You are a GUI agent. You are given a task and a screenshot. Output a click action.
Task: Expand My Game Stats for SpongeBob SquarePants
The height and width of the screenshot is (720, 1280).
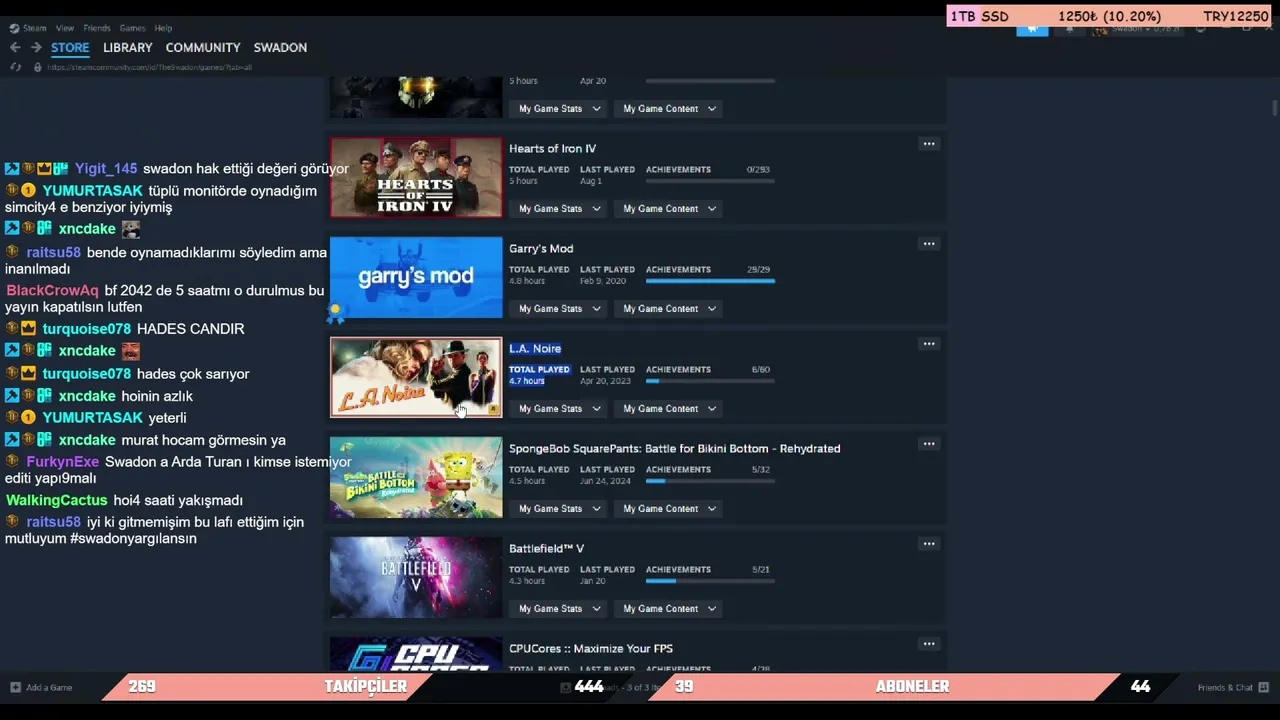(x=559, y=509)
